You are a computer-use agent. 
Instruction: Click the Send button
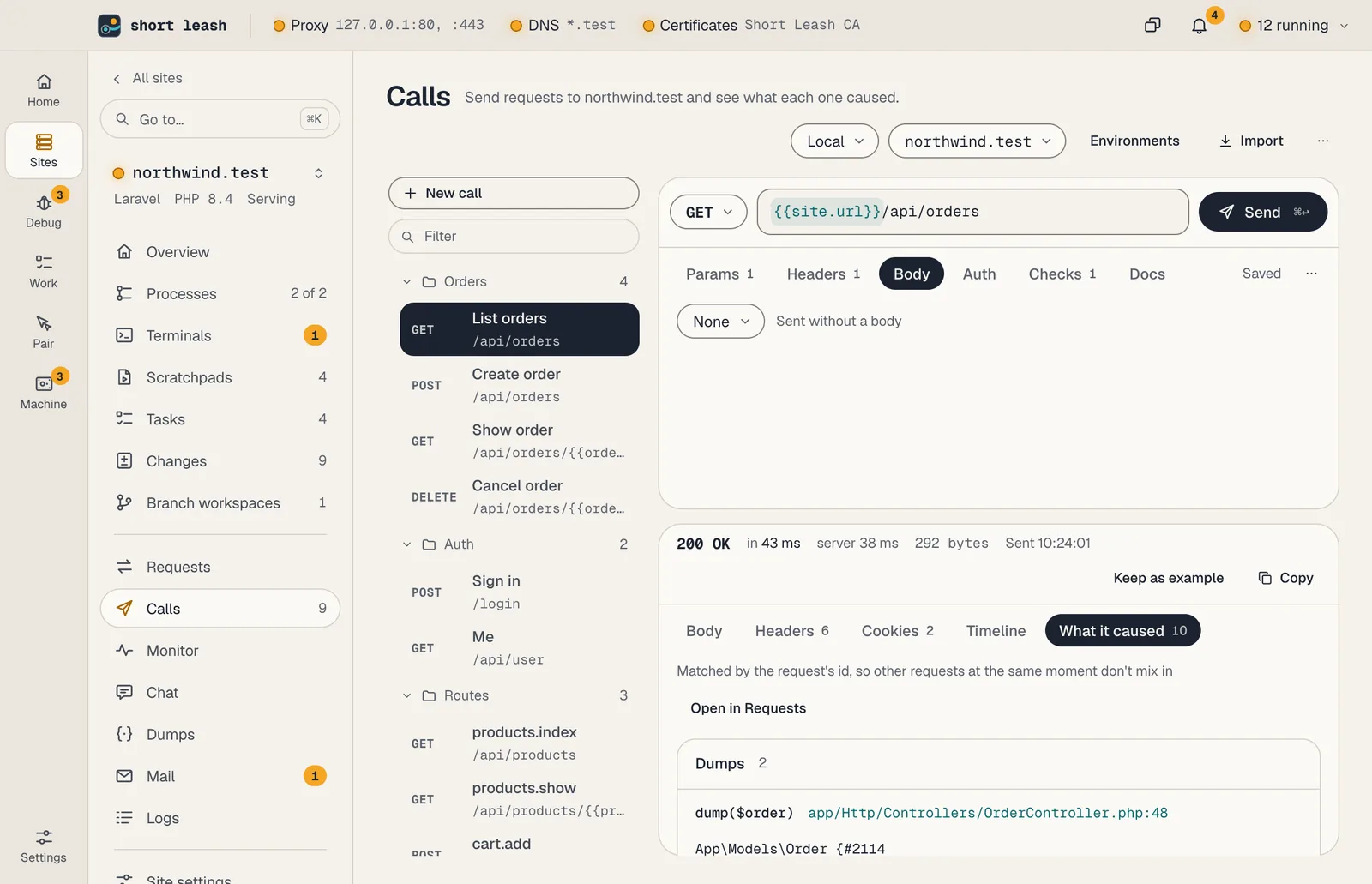tap(1262, 212)
